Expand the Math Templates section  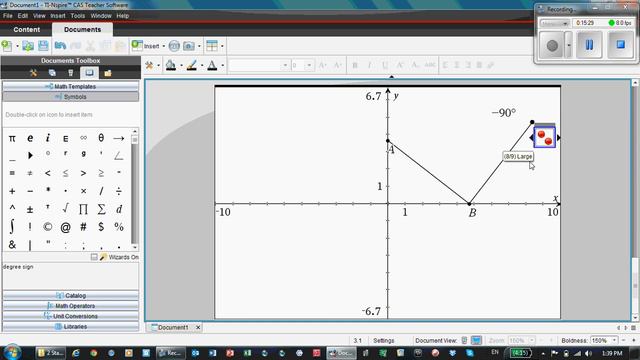[71, 87]
